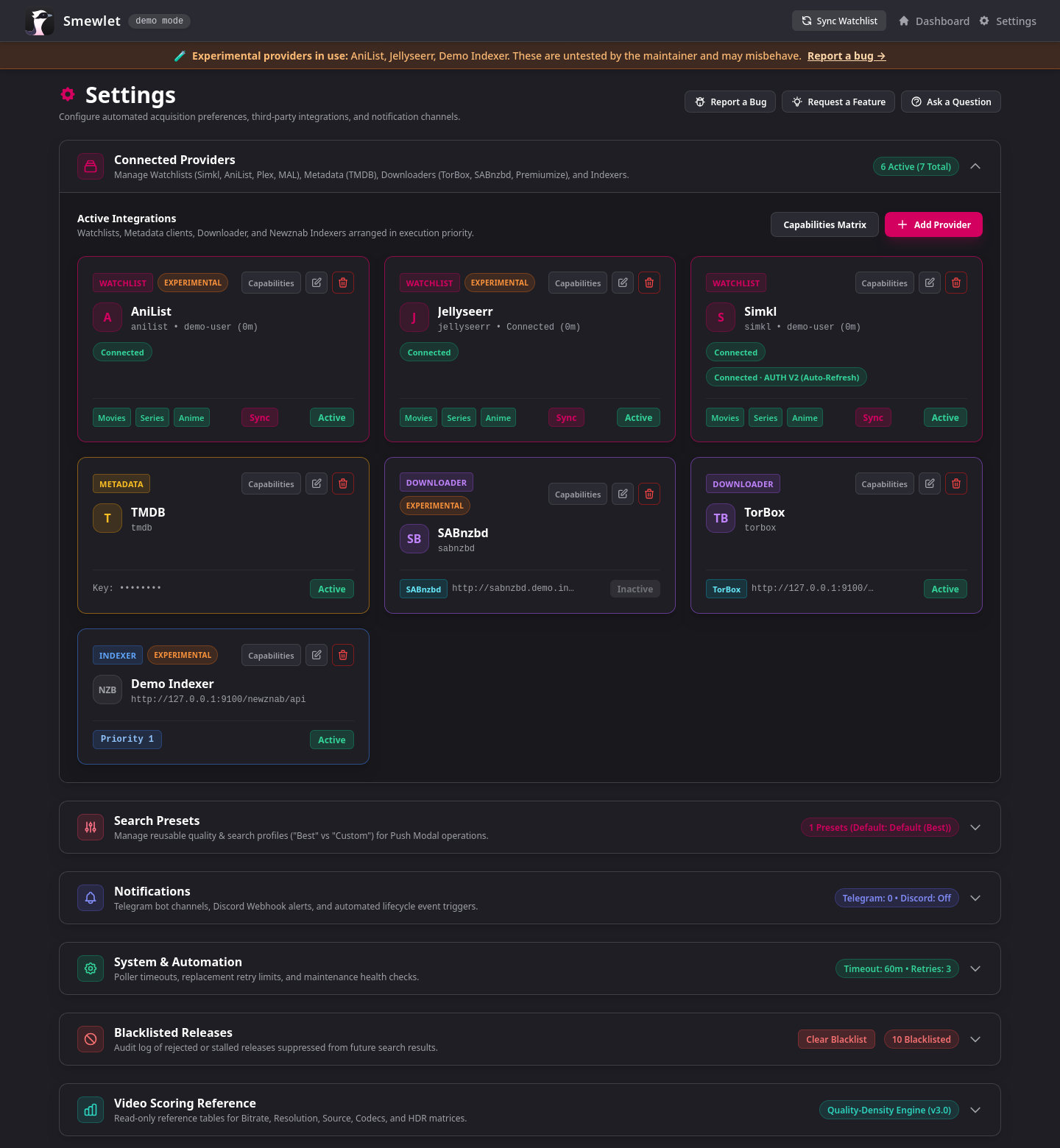Collapse the Connected Providers section
This screenshot has height=1148, width=1060.
tap(975, 166)
